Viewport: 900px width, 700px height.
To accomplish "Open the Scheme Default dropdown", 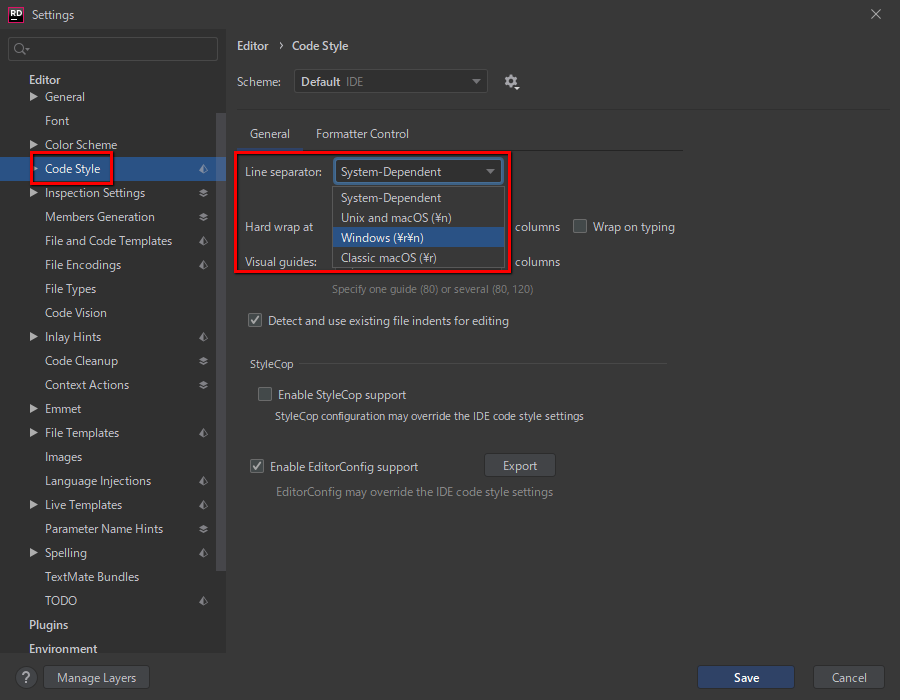I will click(391, 81).
